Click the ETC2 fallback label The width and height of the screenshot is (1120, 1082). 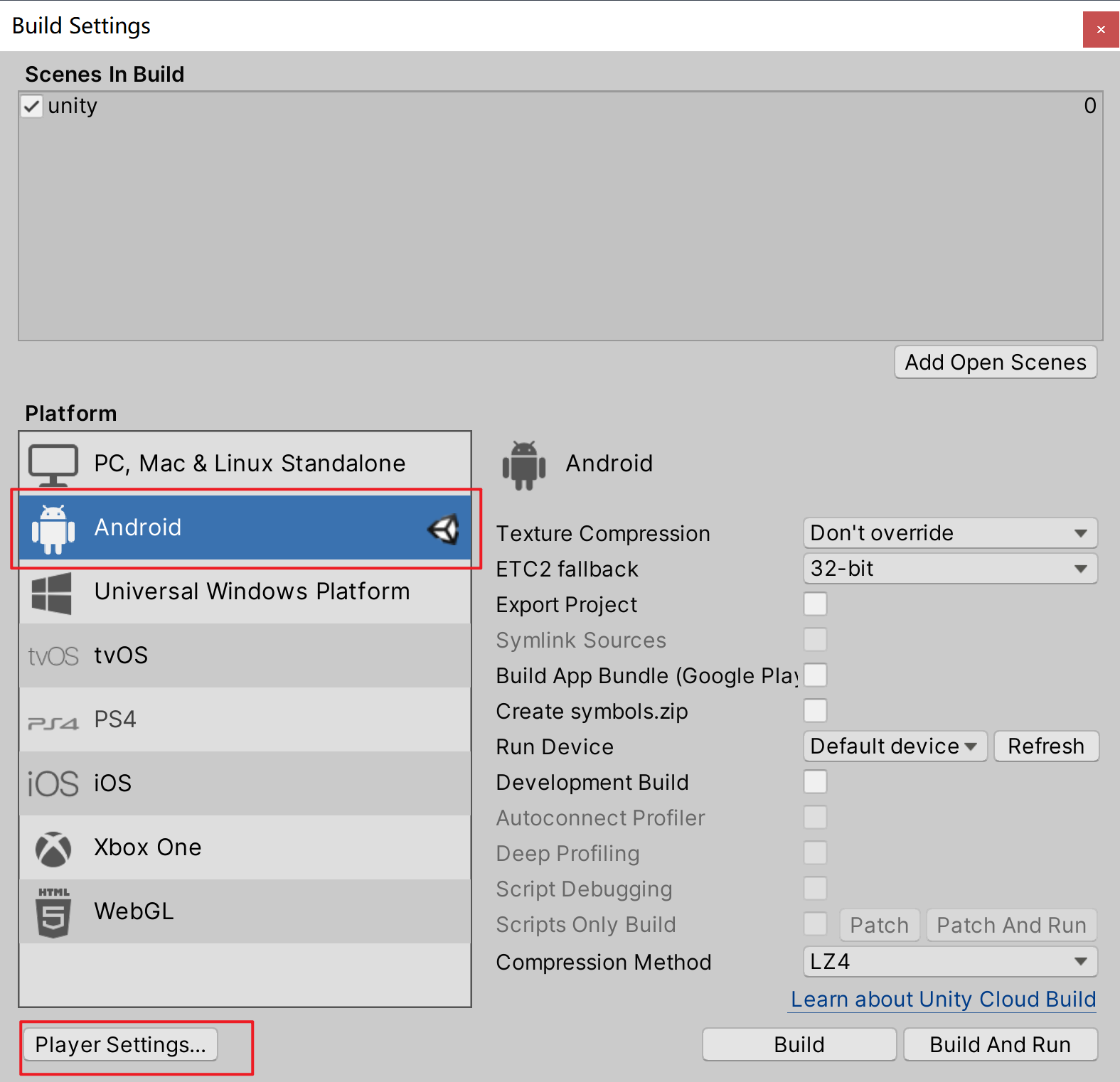point(567,569)
